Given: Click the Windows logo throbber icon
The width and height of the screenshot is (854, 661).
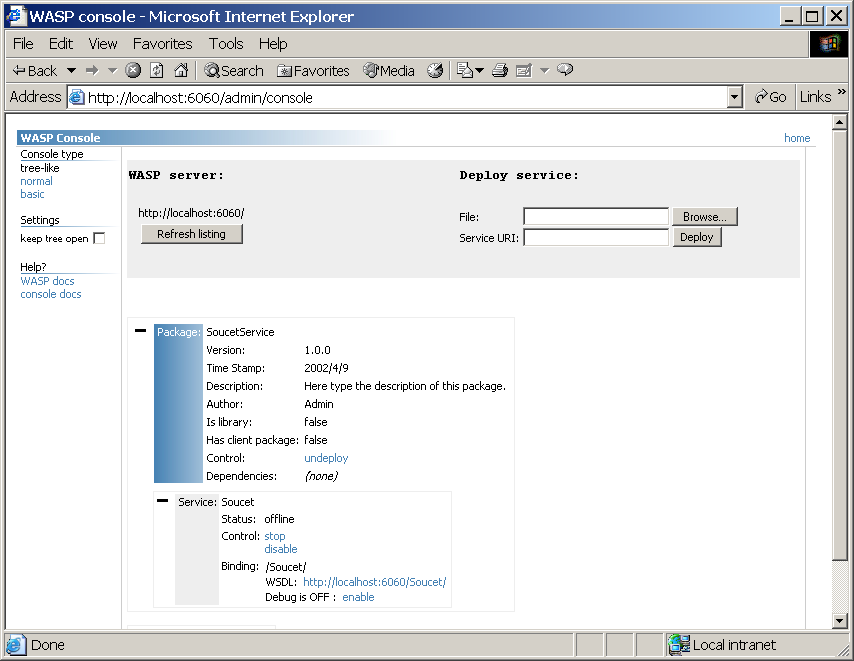Looking at the screenshot, I should coord(828,44).
